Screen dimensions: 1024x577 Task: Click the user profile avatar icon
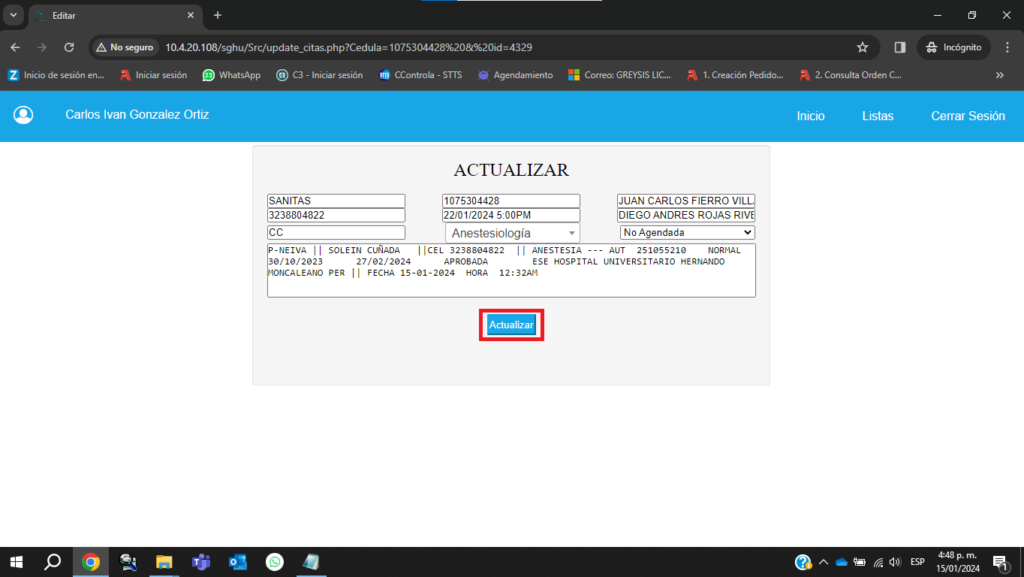click(x=22, y=116)
